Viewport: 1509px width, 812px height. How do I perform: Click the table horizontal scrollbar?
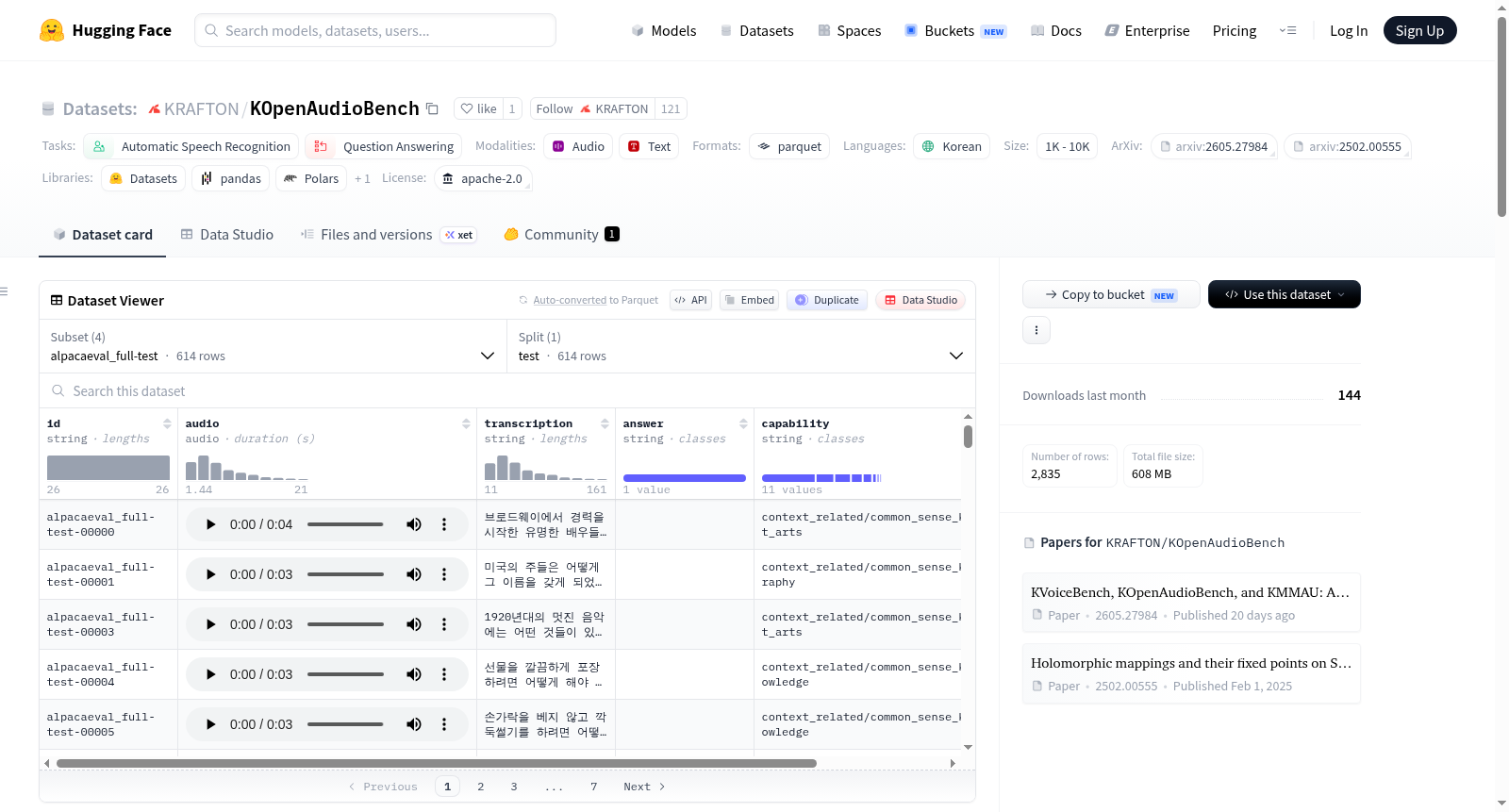437,763
